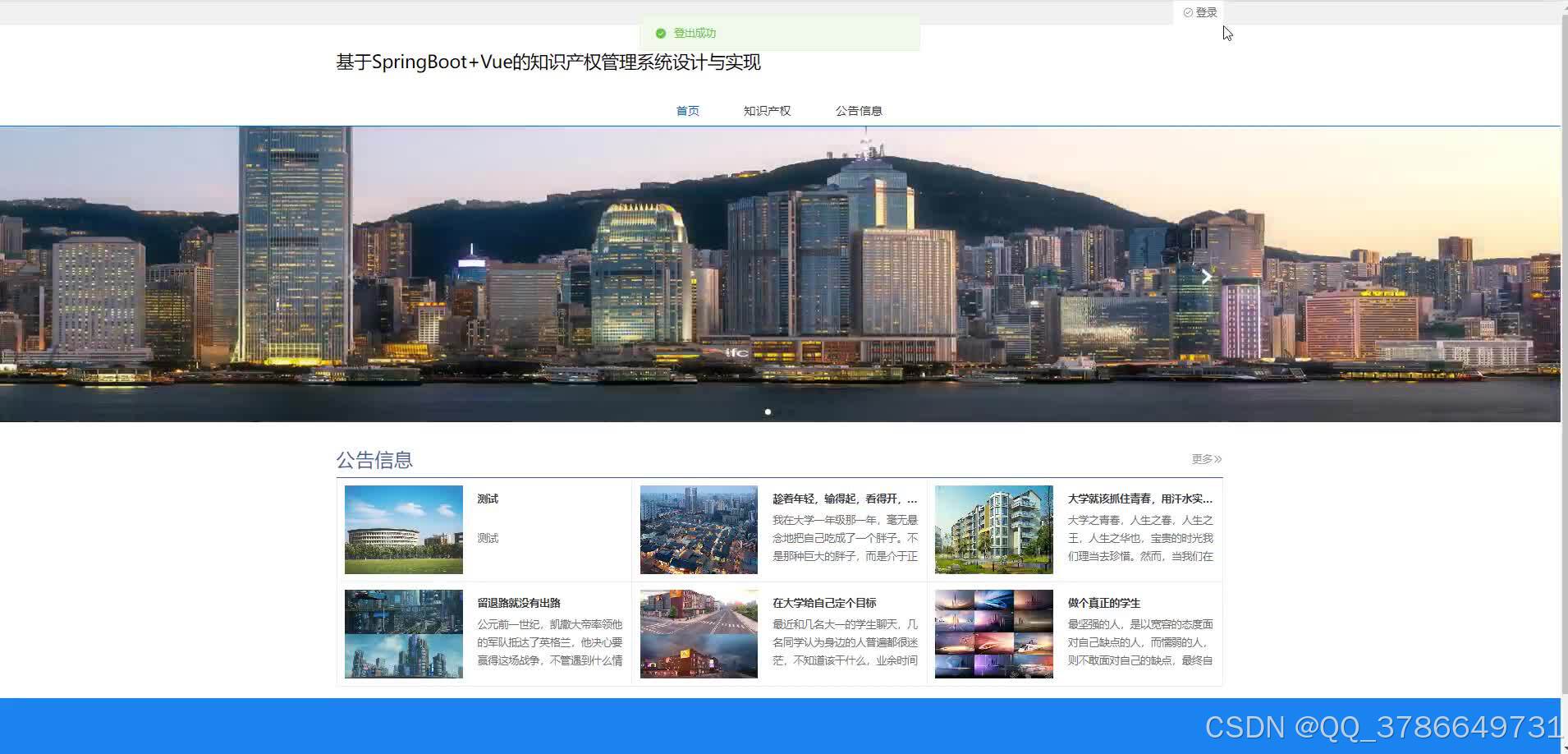Open the 公告信息 navigation menu item
The image size is (1568, 754).
pyautogui.click(x=859, y=110)
